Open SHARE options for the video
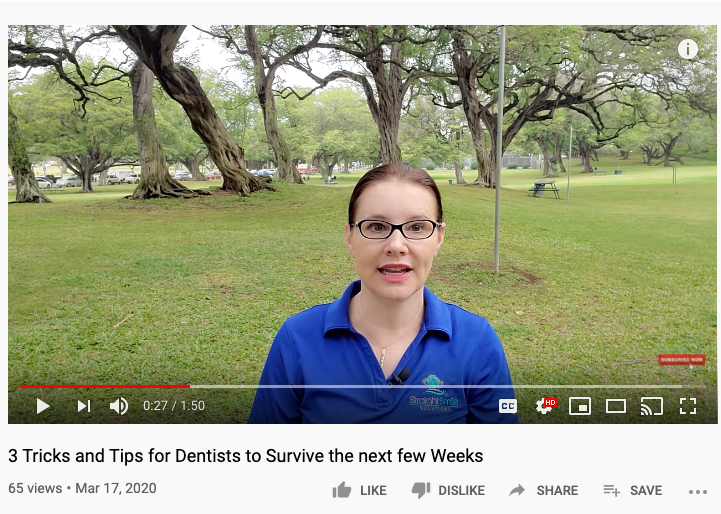The height and width of the screenshot is (514, 721). tap(544, 491)
